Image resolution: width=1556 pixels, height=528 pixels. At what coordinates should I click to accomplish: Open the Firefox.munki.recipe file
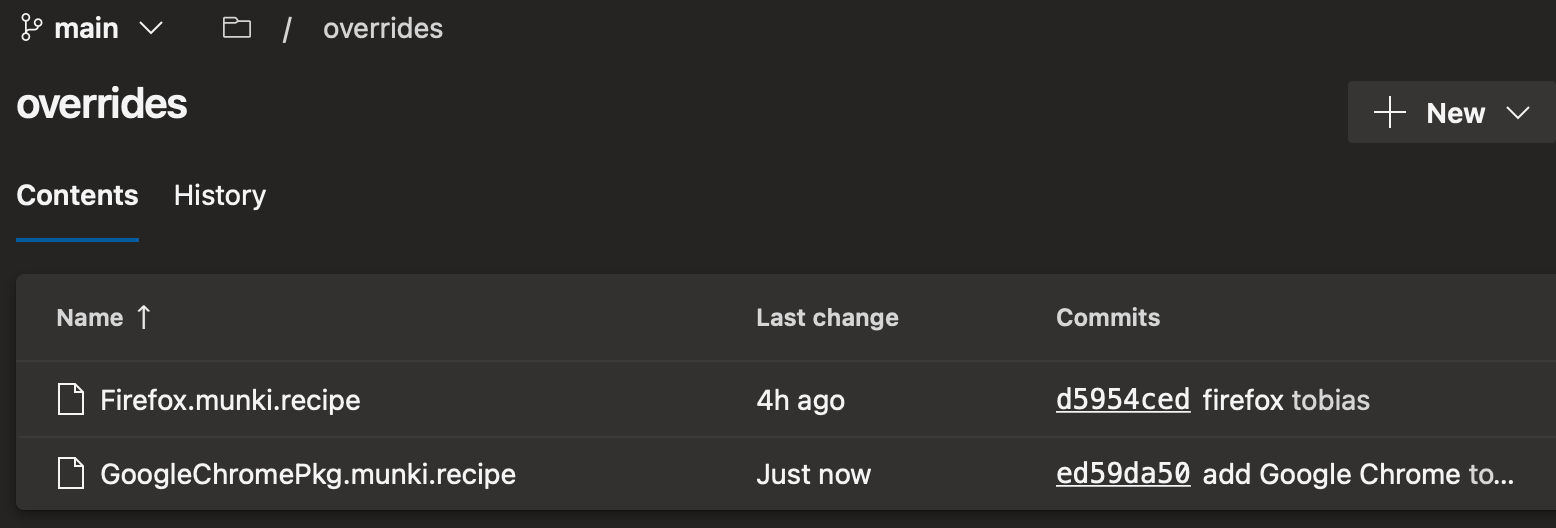230,401
